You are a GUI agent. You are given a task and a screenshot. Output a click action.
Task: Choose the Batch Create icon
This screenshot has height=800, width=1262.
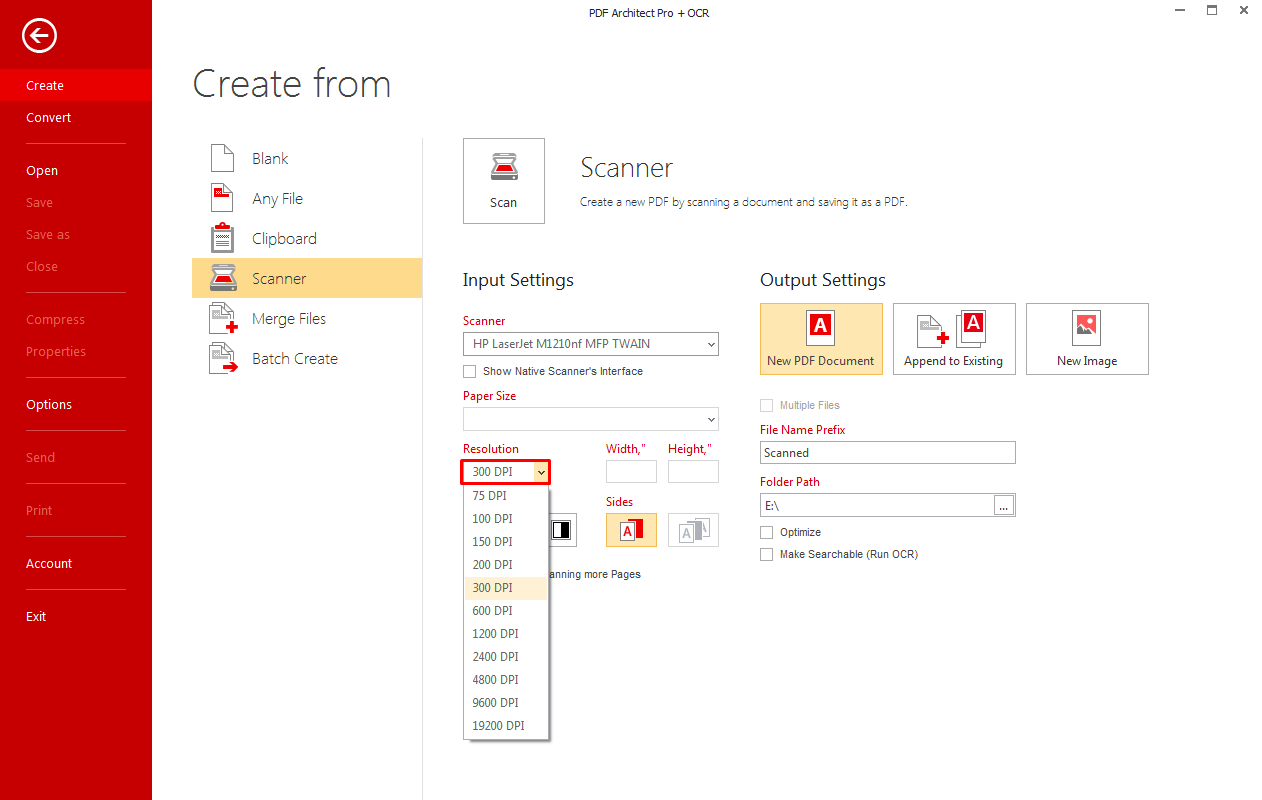[x=223, y=358]
